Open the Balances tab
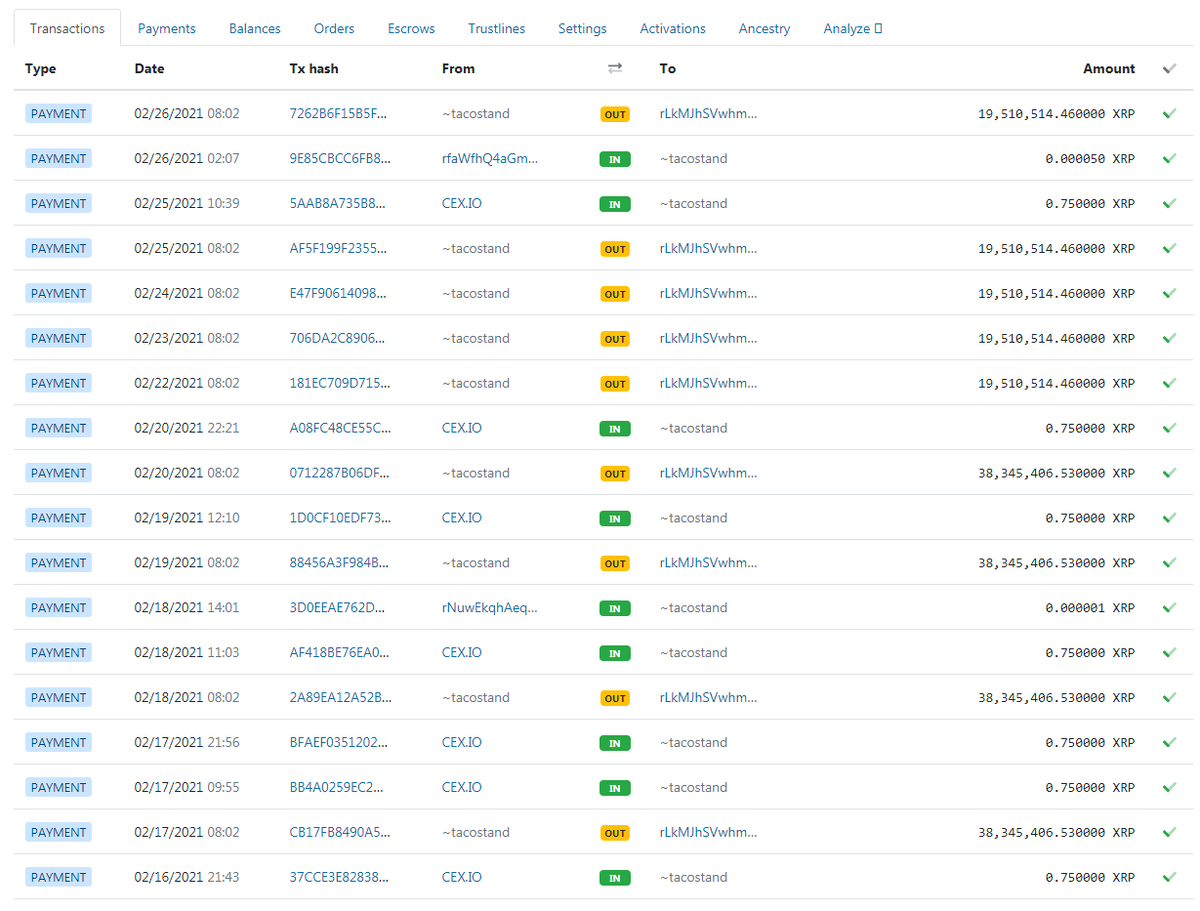 click(255, 28)
